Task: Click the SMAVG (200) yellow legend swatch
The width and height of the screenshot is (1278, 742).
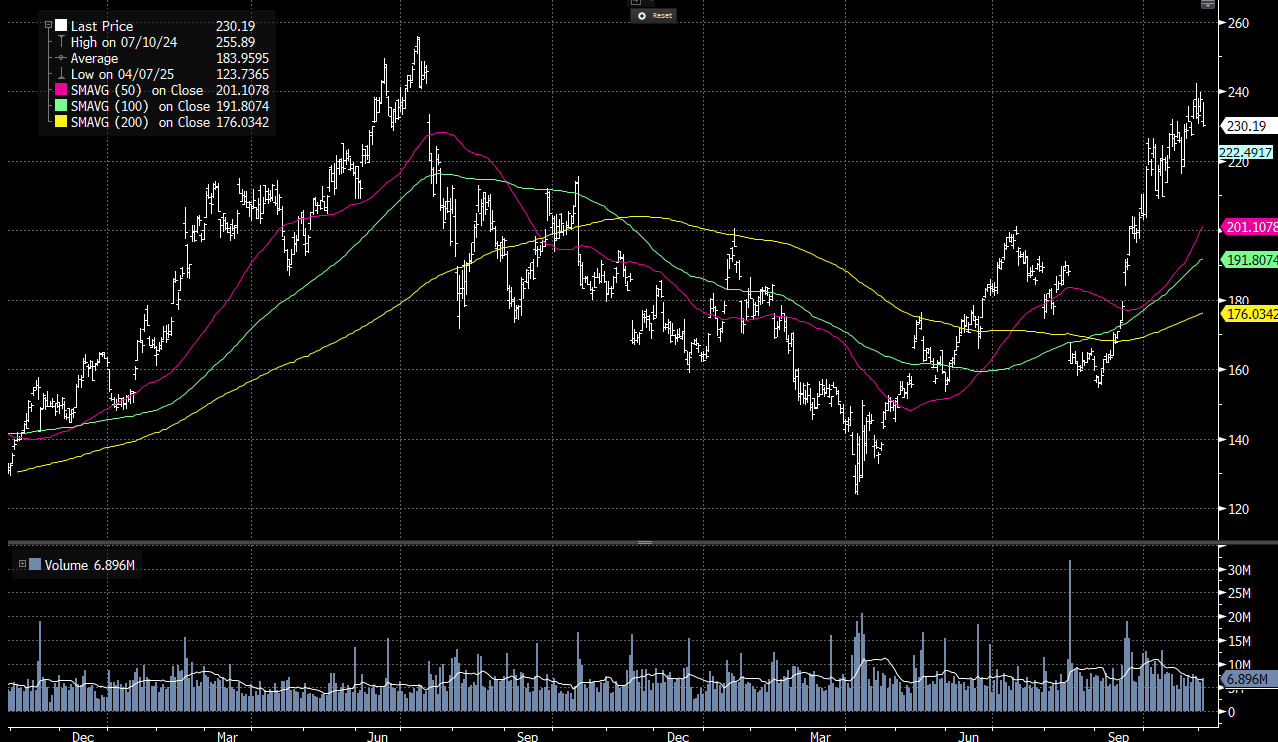Action: pyautogui.click(x=61, y=122)
